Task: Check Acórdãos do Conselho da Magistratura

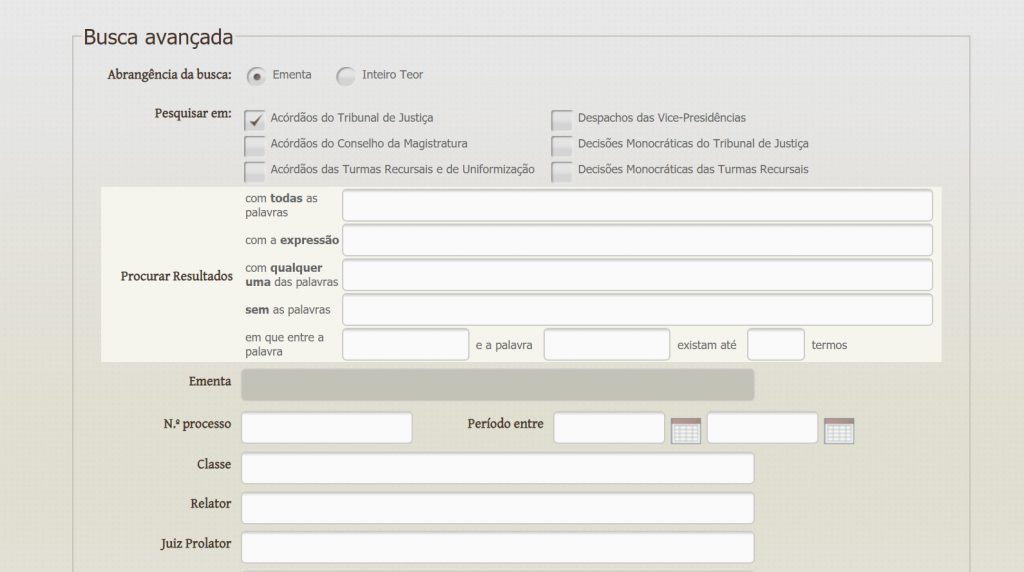Action: tap(255, 145)
